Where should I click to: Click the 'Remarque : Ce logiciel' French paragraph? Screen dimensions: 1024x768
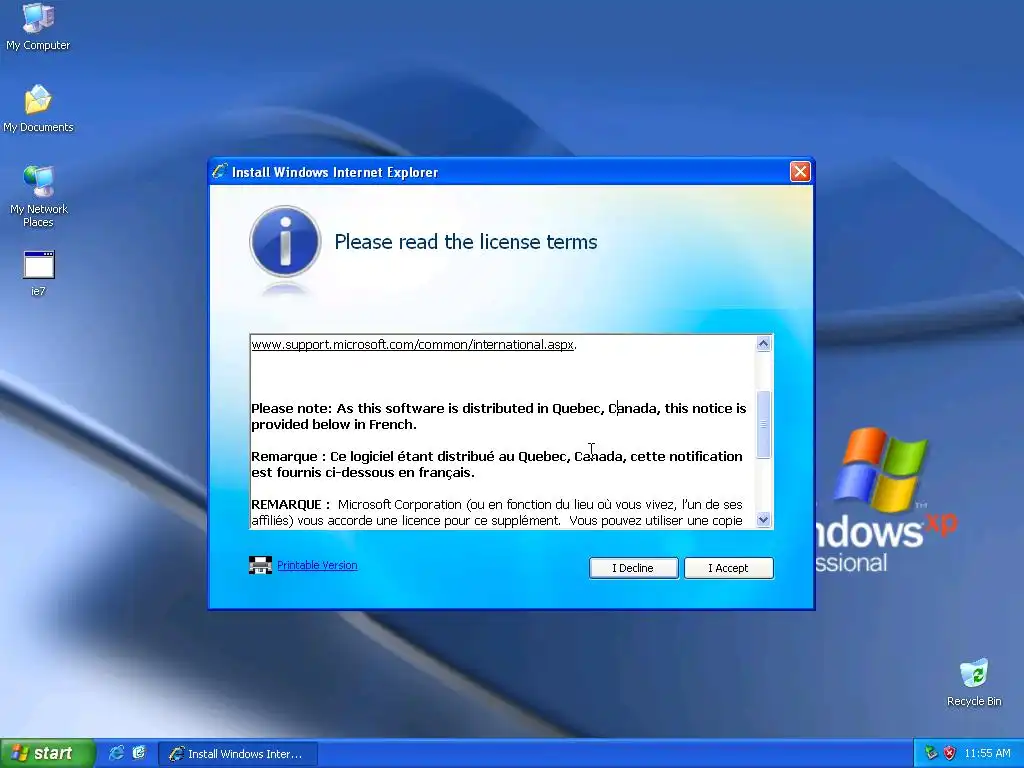[497, 464]
